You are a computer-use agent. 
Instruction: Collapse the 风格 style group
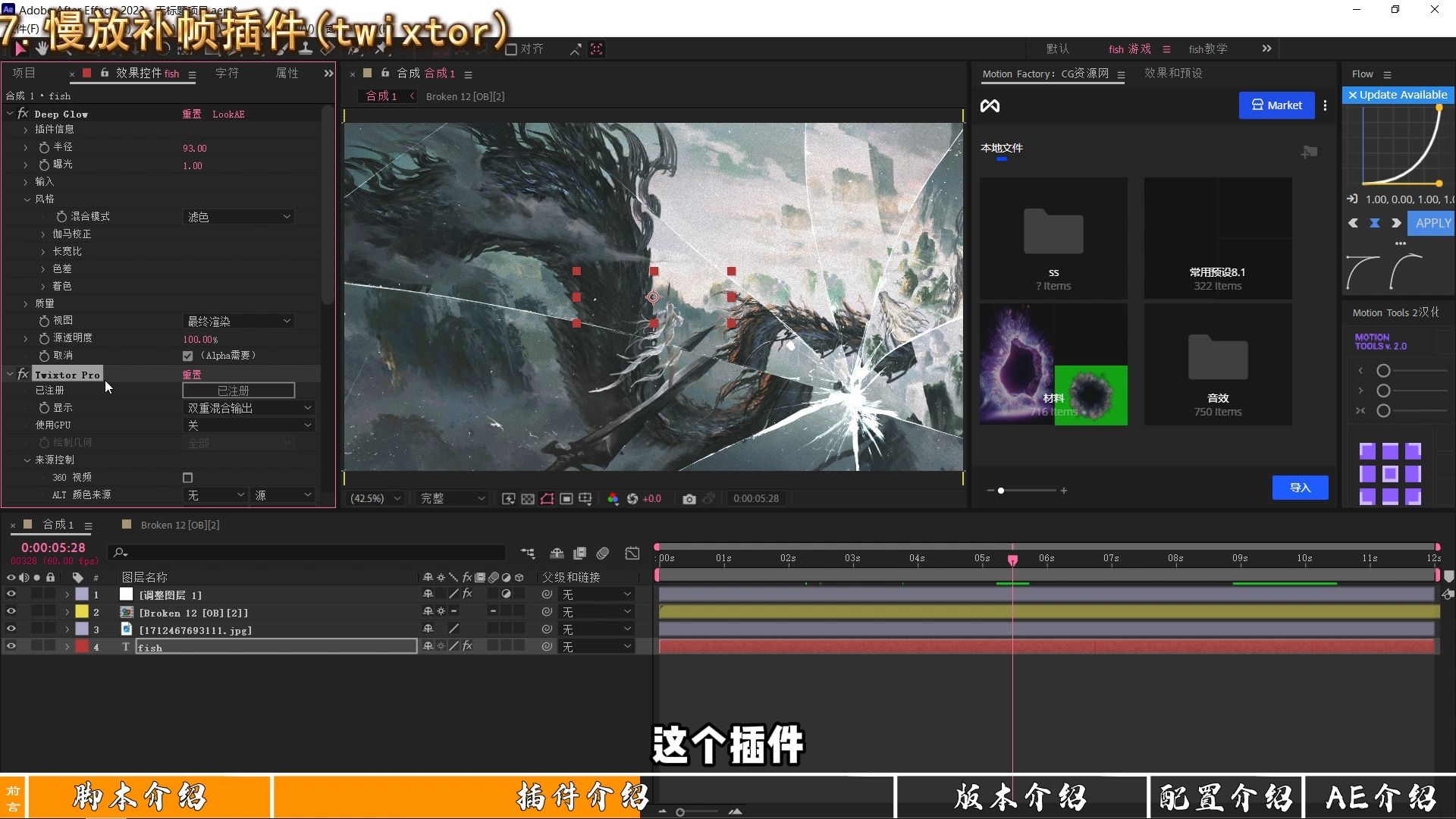coord(27,199)
